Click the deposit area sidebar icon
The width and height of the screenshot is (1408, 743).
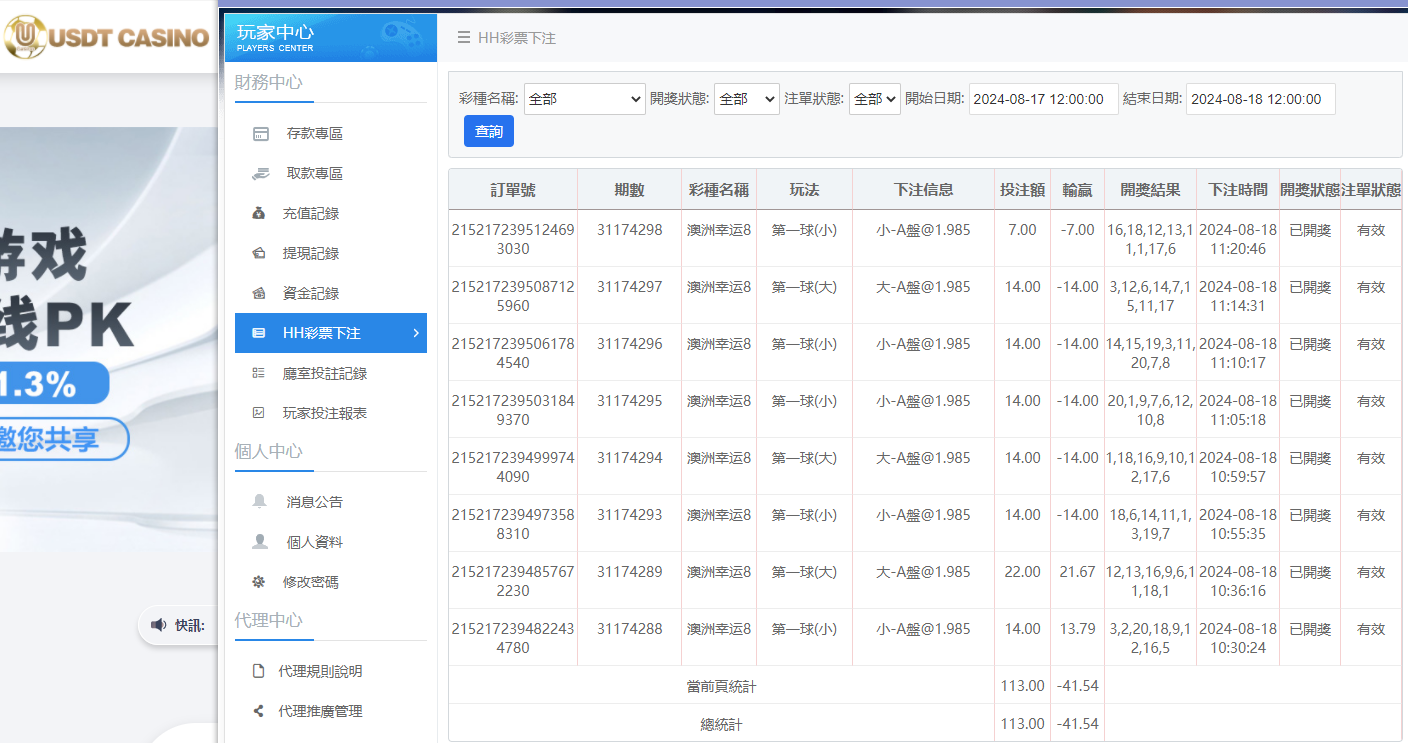(x=260, y=134)
